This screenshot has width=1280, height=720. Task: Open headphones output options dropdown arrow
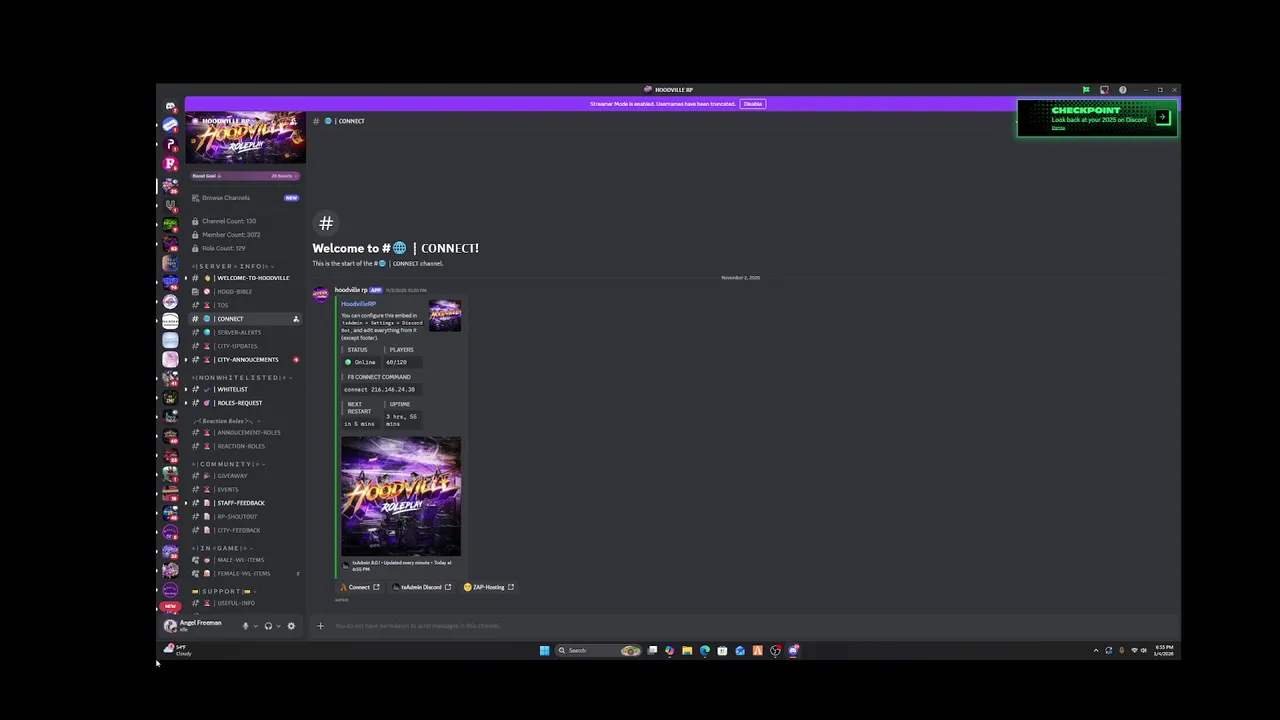pyautogui.click(x=278, y=626)
